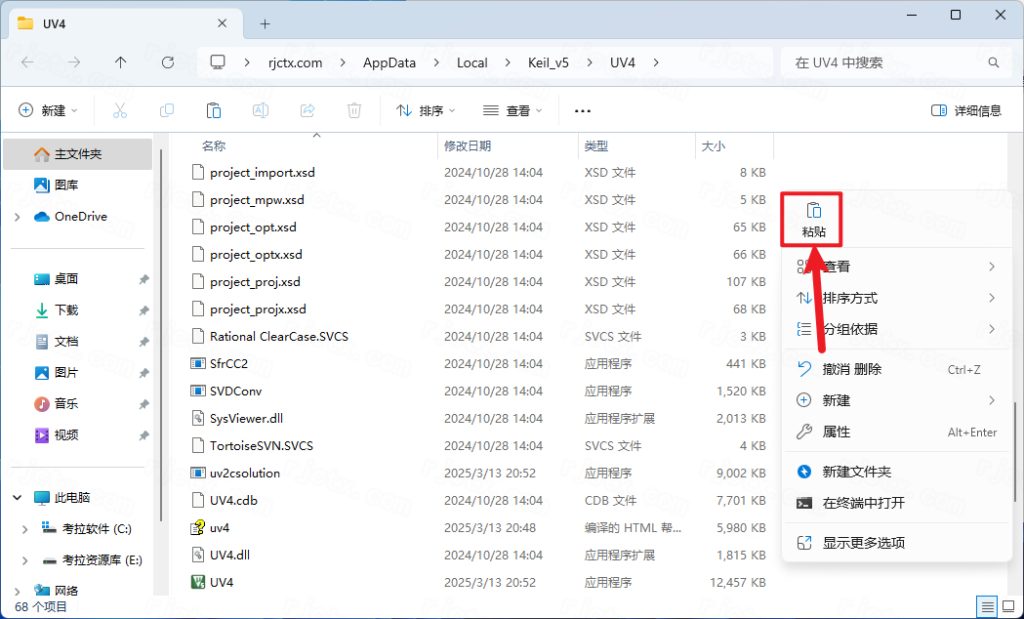The height and width of the screenshot is (619, 1024).
Task: Click the Copy icon in the toolbar
Action: click(x=166, y=110)
